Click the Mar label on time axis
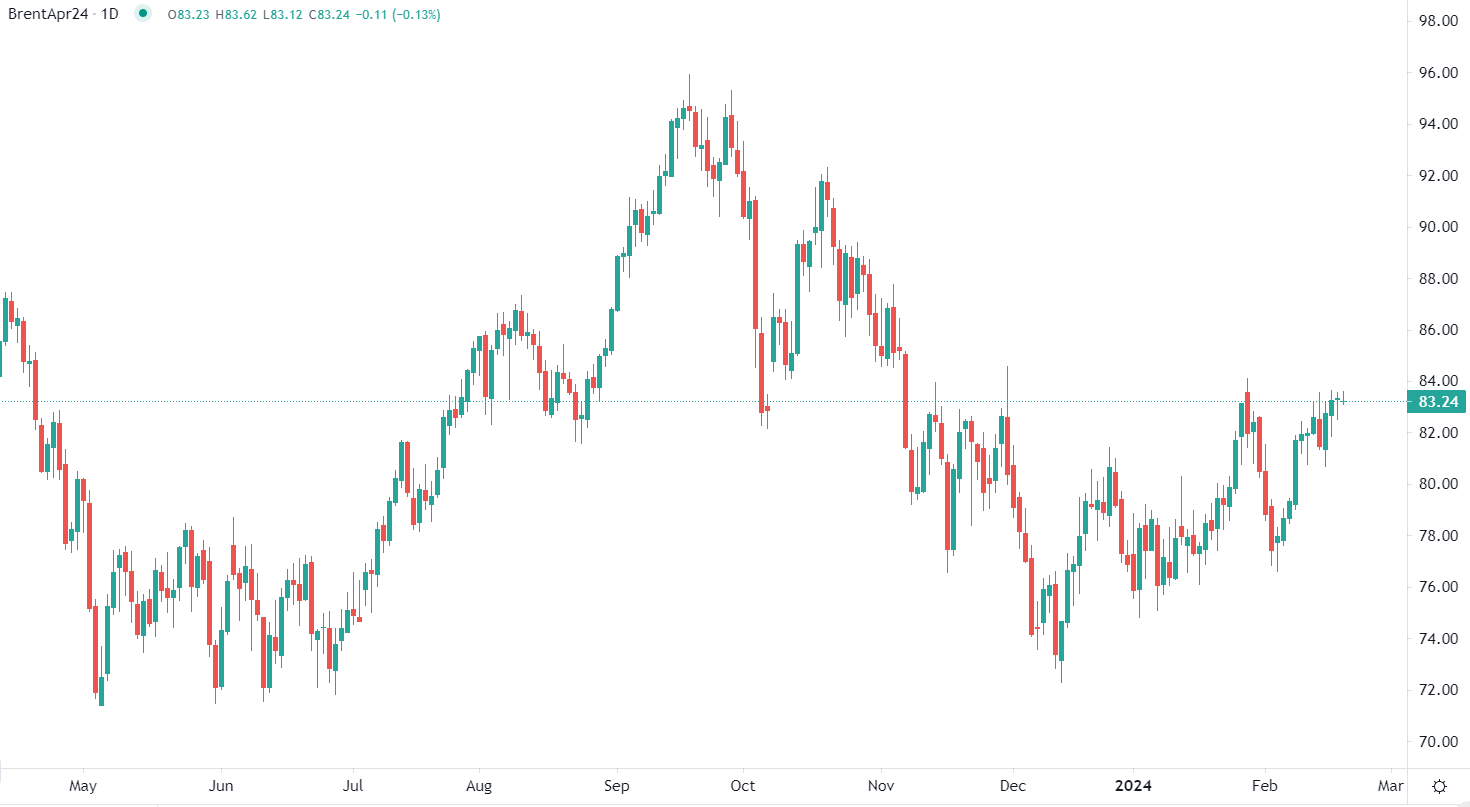 pyautogui.click(x=1392, y=786)
